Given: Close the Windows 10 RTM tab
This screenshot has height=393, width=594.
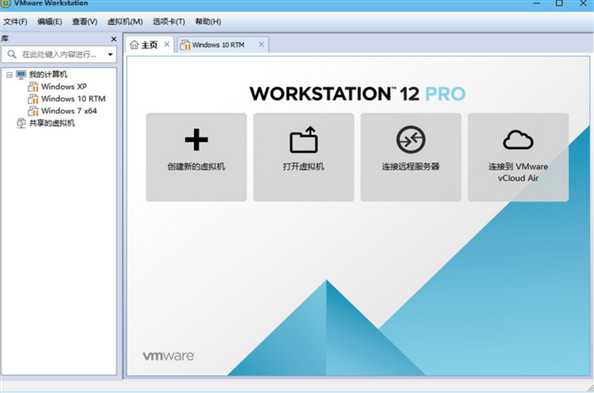Looking at the screenshot, I should coord(261,44).
